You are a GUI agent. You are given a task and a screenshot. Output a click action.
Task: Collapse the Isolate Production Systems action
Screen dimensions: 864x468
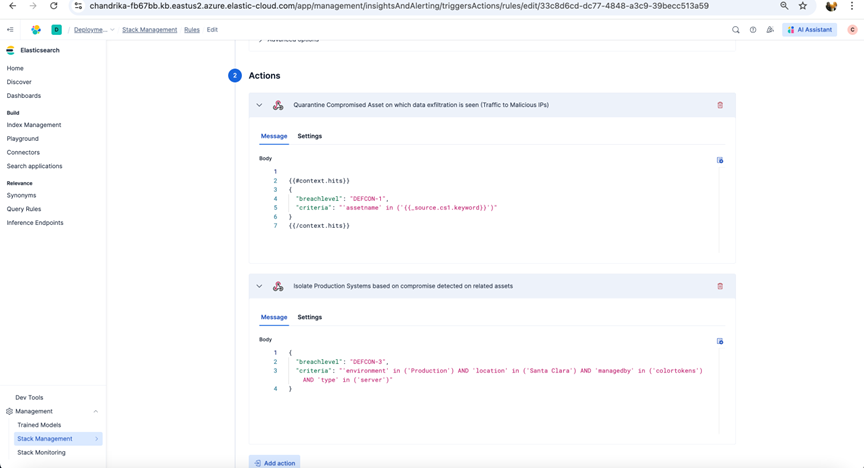[x=259, y=286]
